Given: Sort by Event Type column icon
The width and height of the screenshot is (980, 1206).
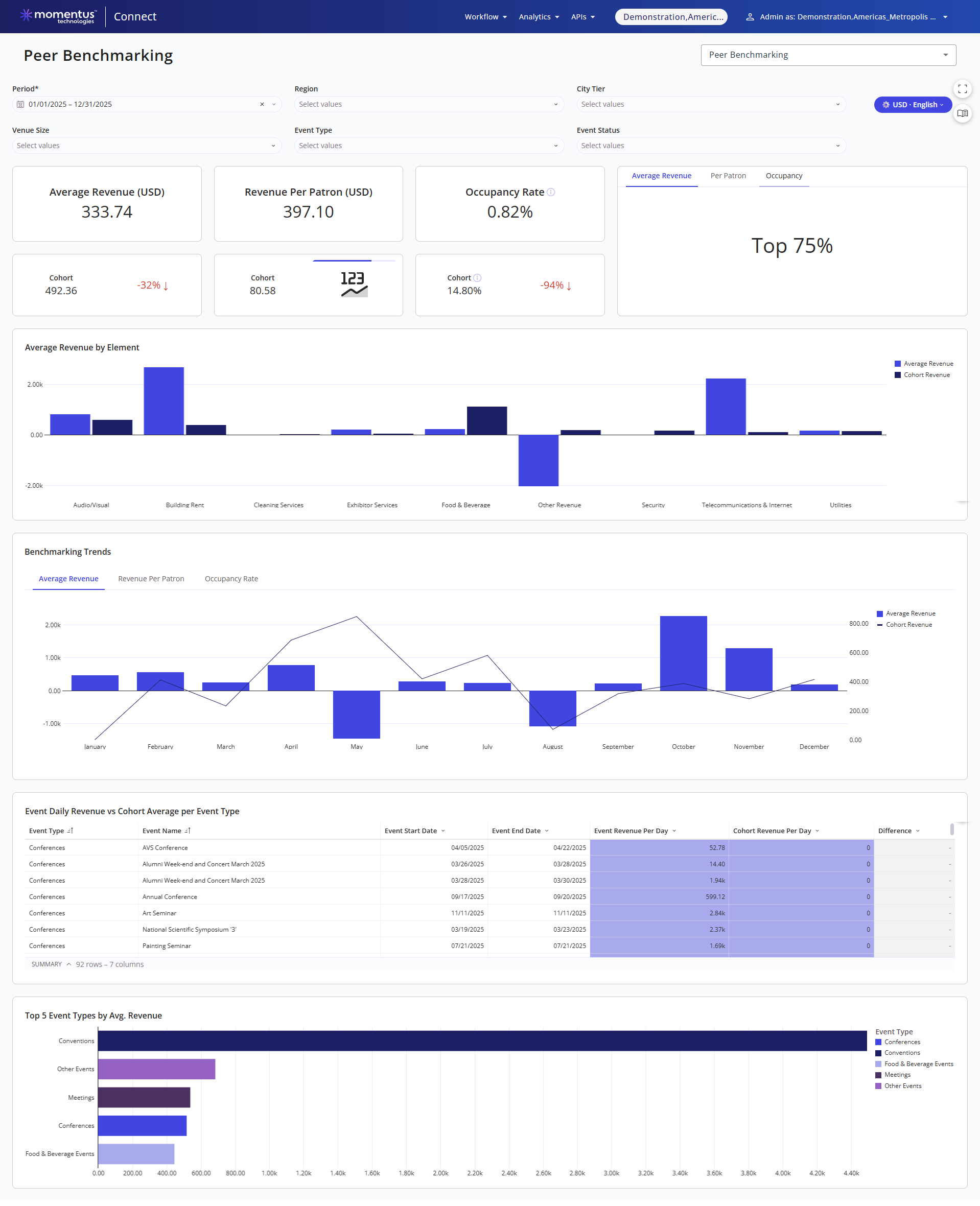Looking at the screenshot, I should pos(70,831).
